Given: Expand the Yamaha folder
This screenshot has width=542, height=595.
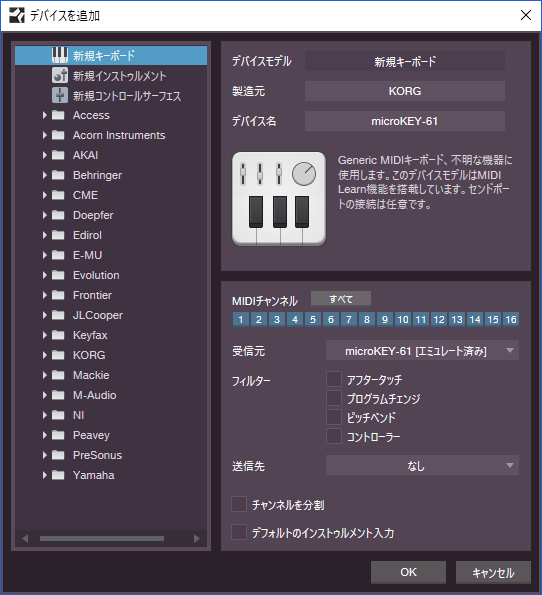Looking at the screenshot, I should coord(45,475).
